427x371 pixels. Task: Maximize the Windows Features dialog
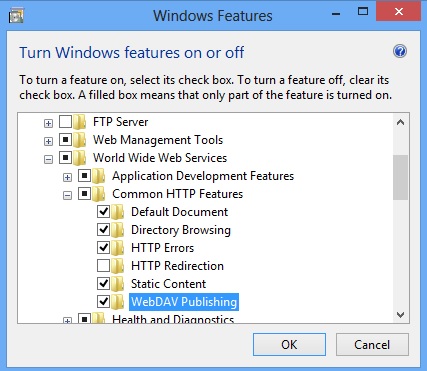coord(363,12)
